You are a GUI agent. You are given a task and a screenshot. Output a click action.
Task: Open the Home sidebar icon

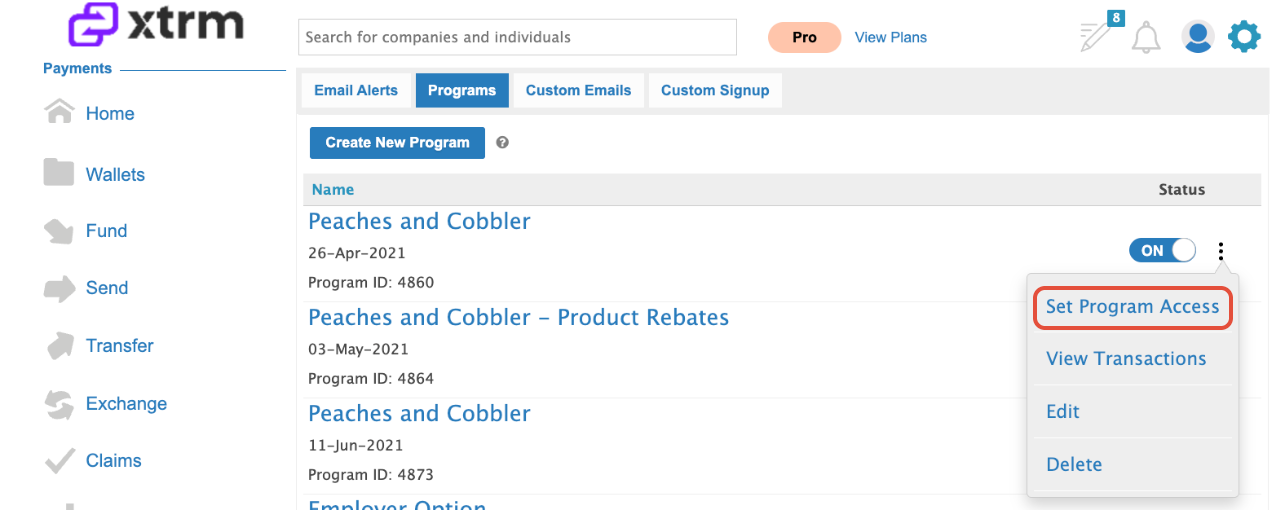pyautogui.click(x=59, y=113)
